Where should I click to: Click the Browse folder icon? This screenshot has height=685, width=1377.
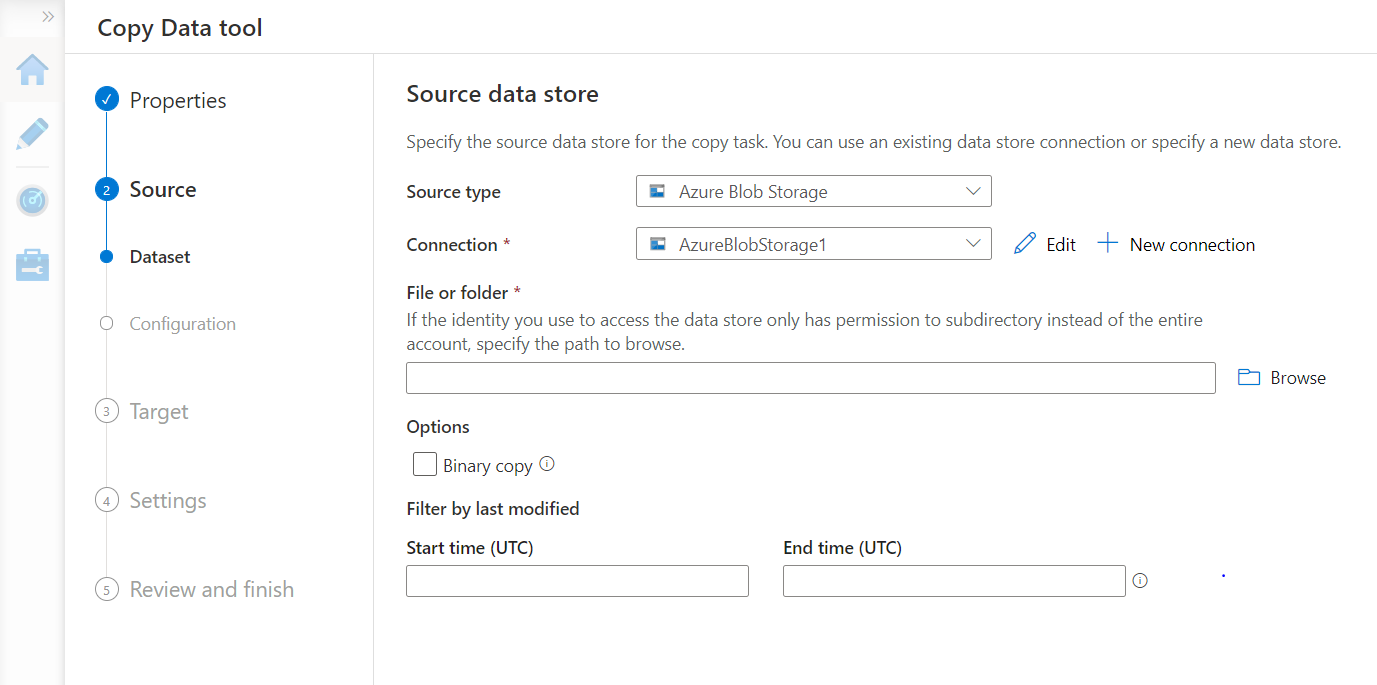[x=1248, y=377]
